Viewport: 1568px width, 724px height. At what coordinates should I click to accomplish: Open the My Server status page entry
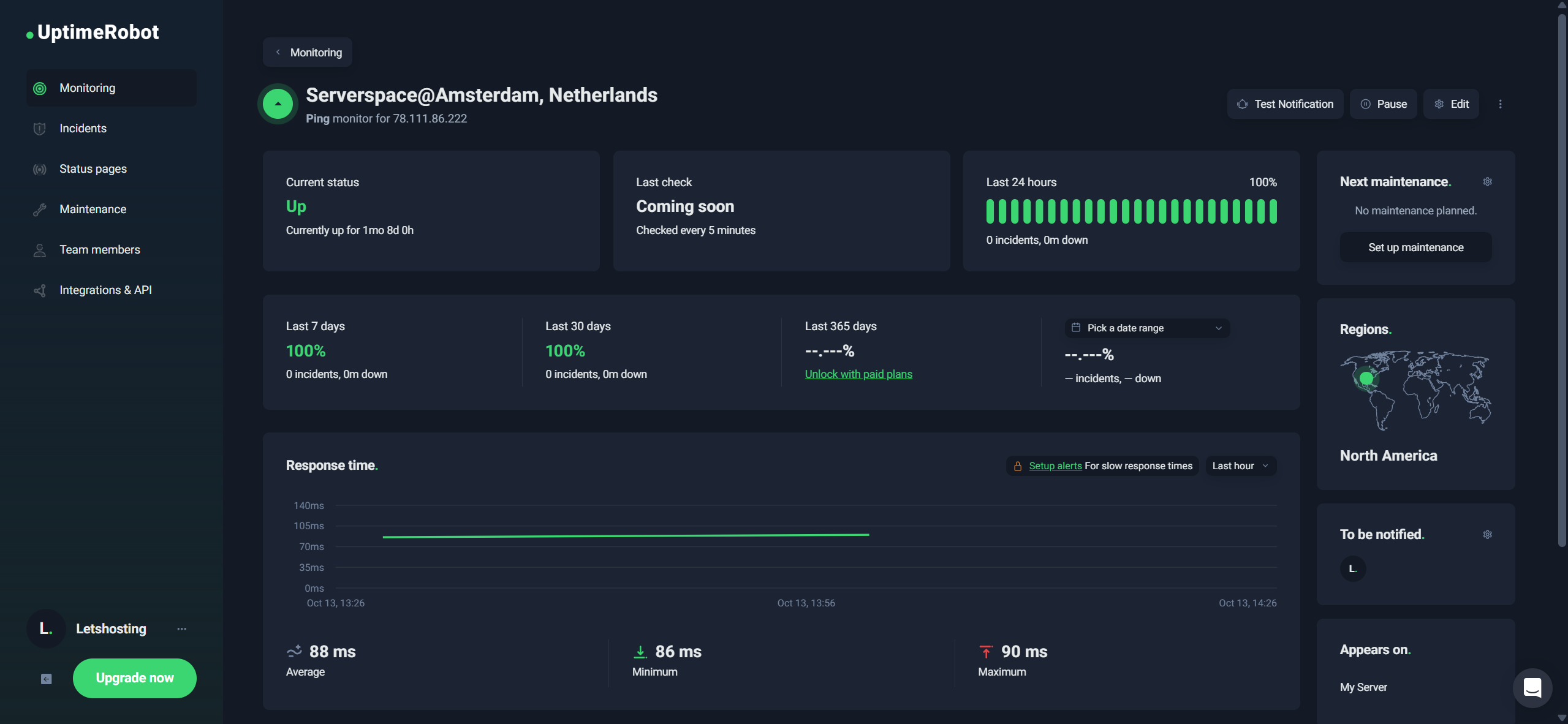(1363, 687)
